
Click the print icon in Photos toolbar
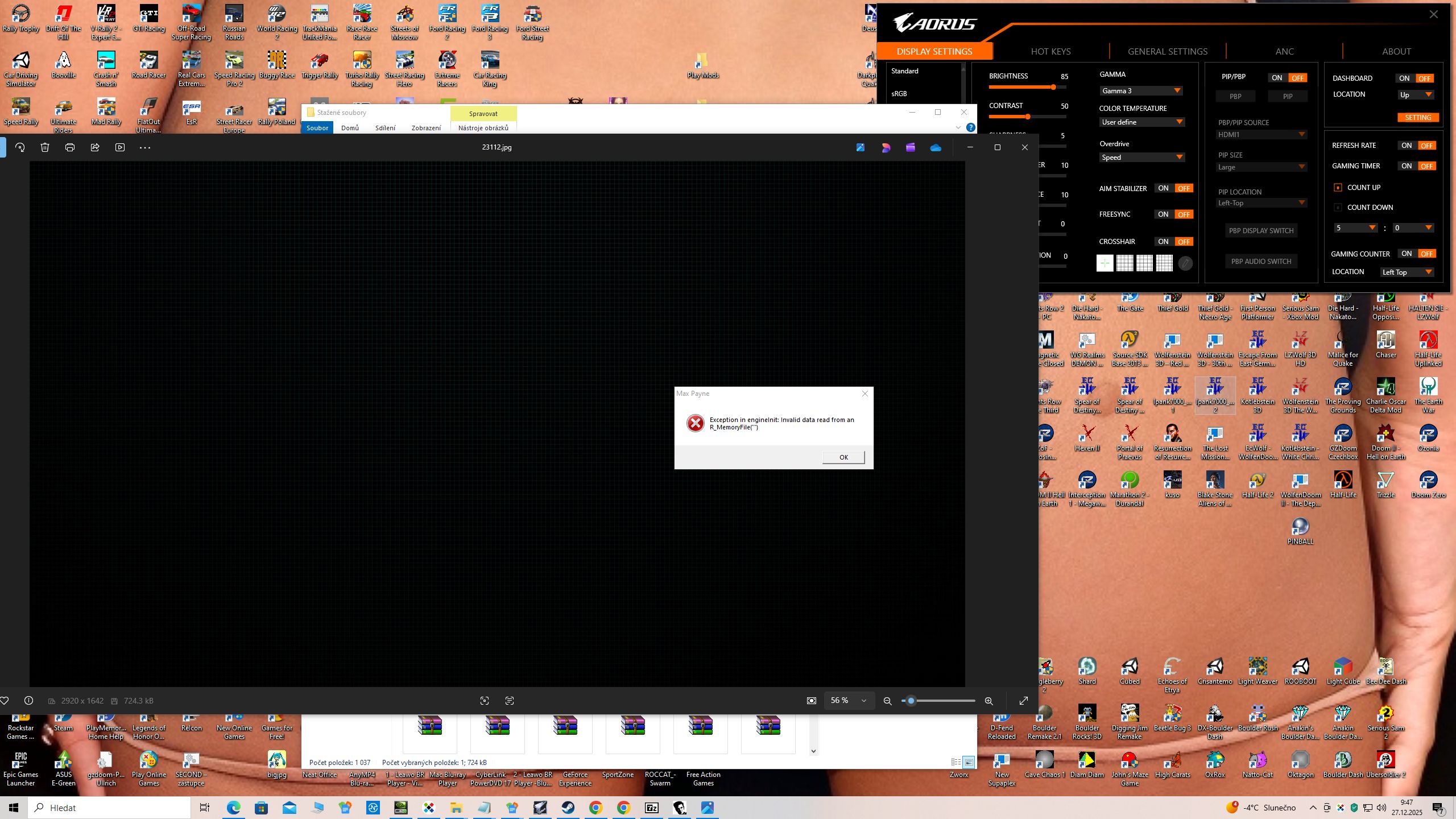coord(70,147)
